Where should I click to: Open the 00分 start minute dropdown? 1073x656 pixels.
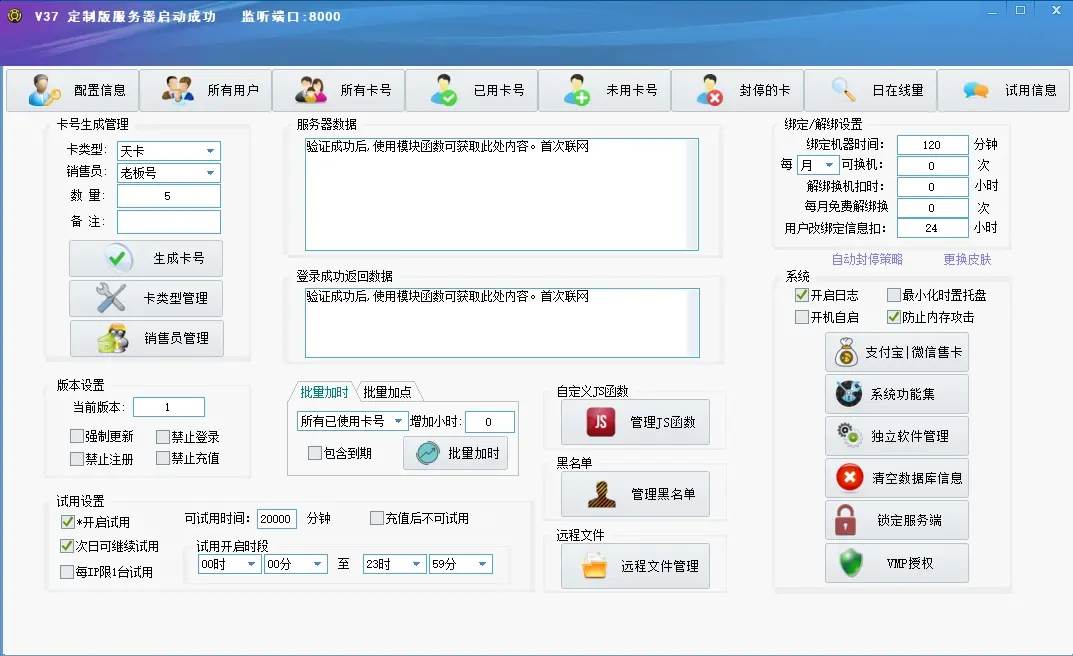point(295,564)
